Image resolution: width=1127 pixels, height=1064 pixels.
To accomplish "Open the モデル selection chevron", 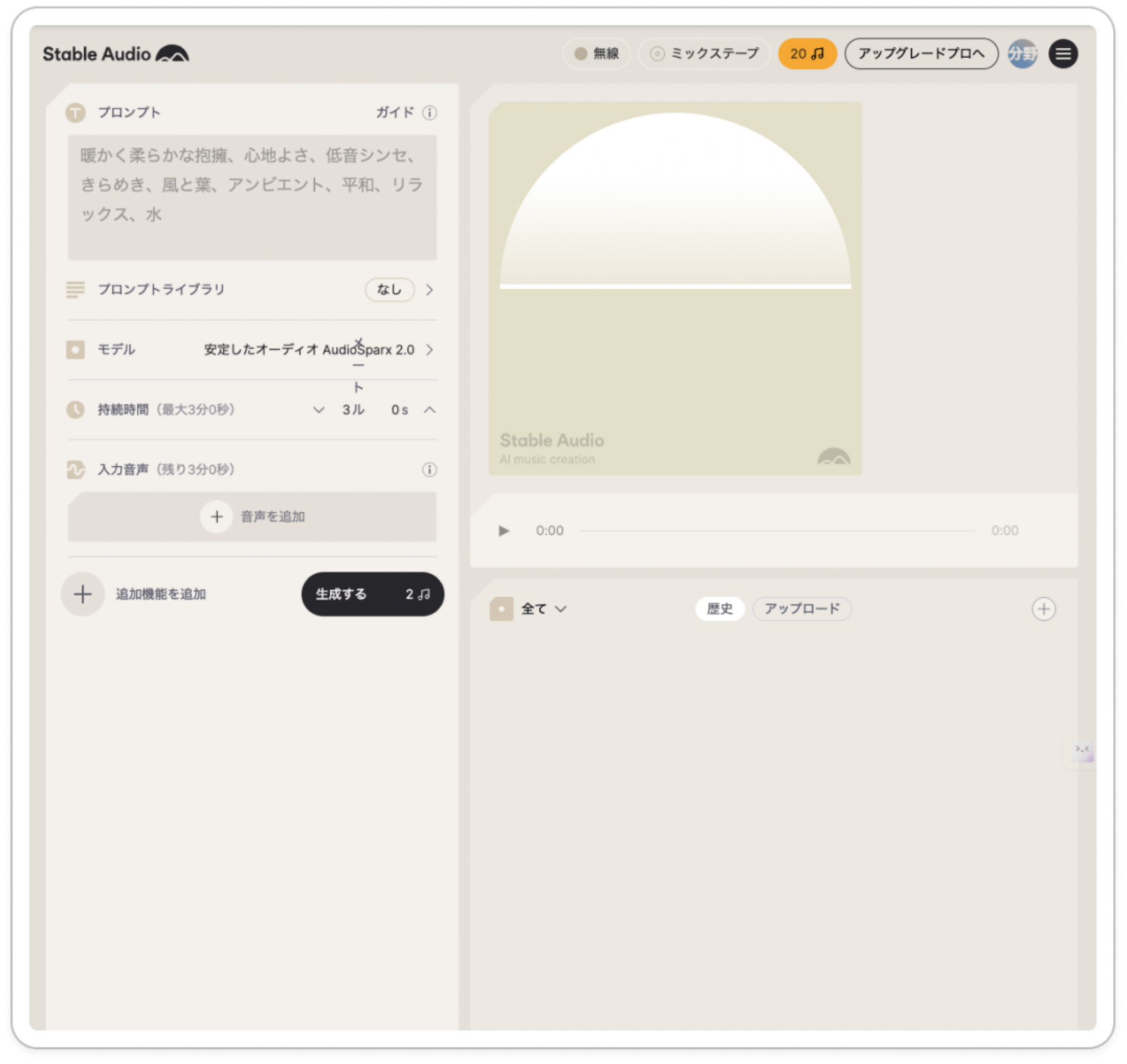I will (430, 350).
